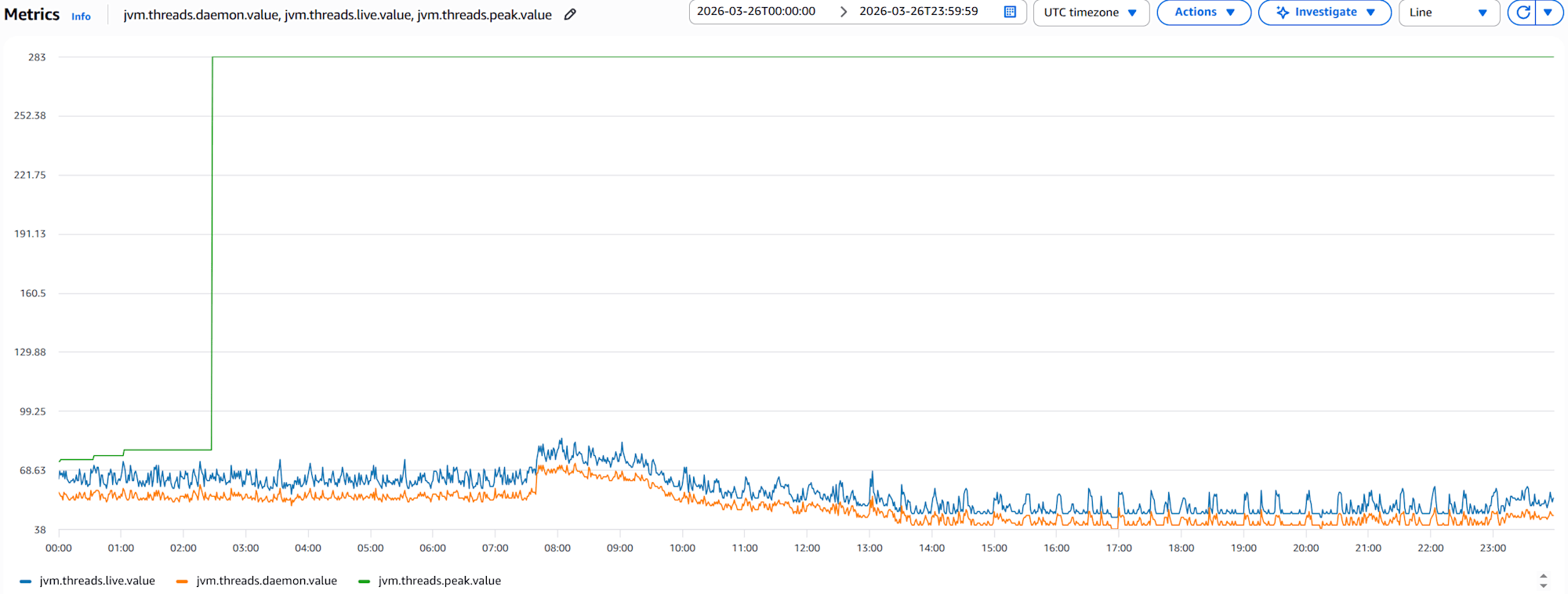Image resolution: width=1568 pixels, height=594 pixels.
Task: Click the start time 2026-03-26T00:00:00 field
Action: point(756,12)
